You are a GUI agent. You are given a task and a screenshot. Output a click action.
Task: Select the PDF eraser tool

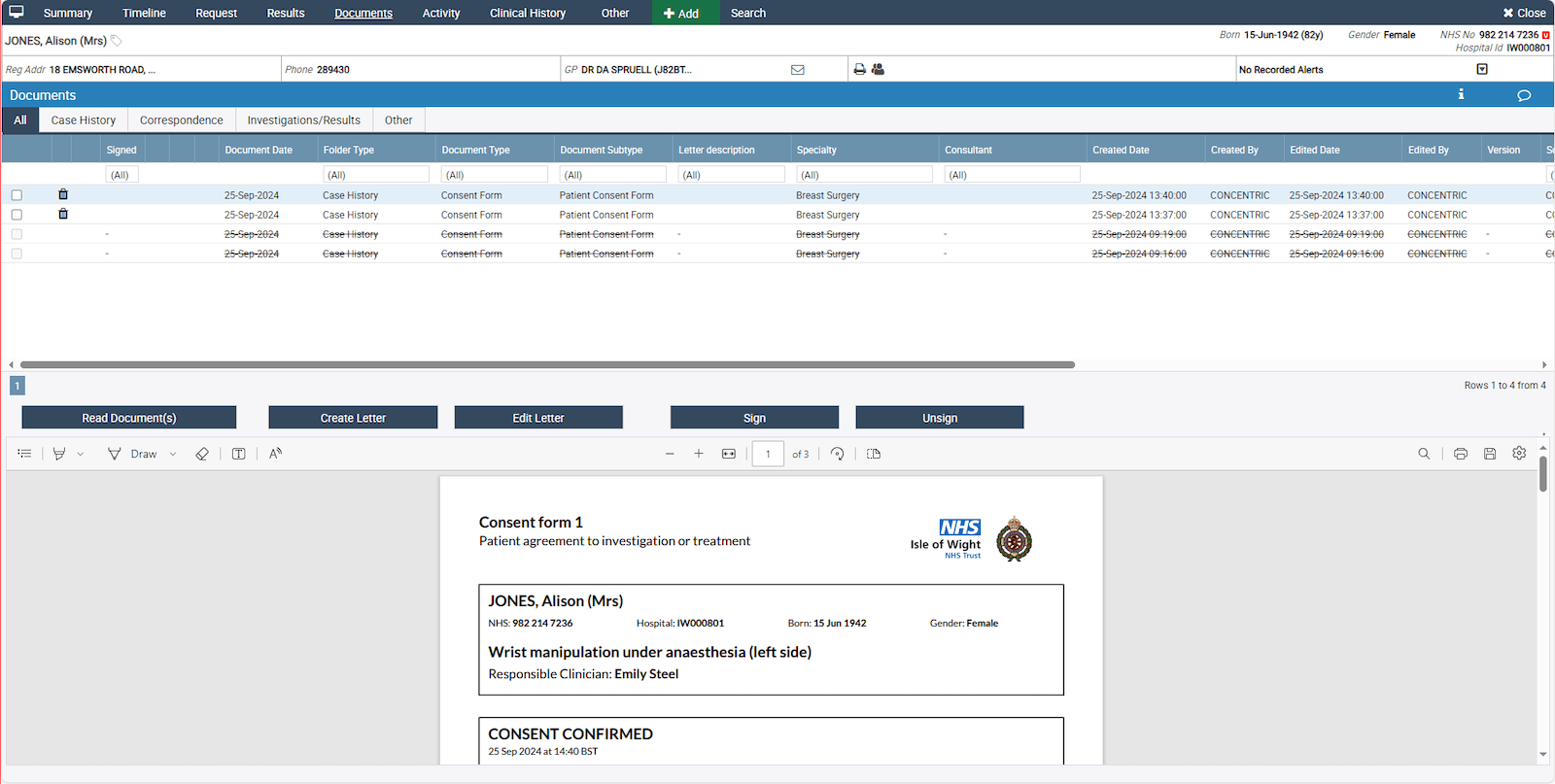202,454
